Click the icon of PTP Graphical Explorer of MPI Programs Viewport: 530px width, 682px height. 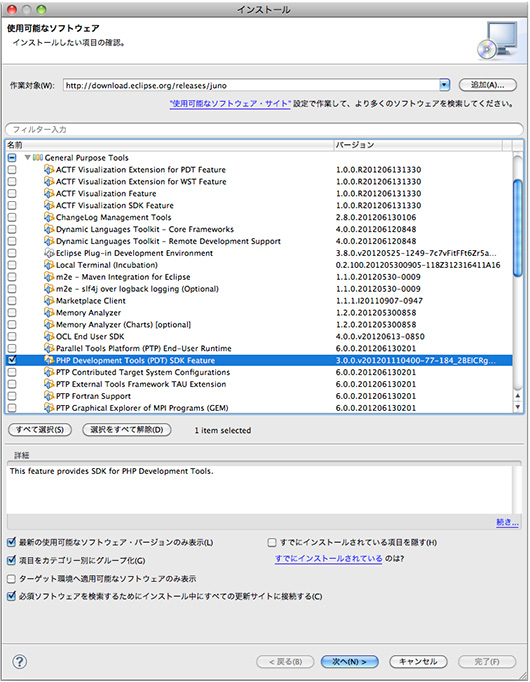tap(49, 408)
